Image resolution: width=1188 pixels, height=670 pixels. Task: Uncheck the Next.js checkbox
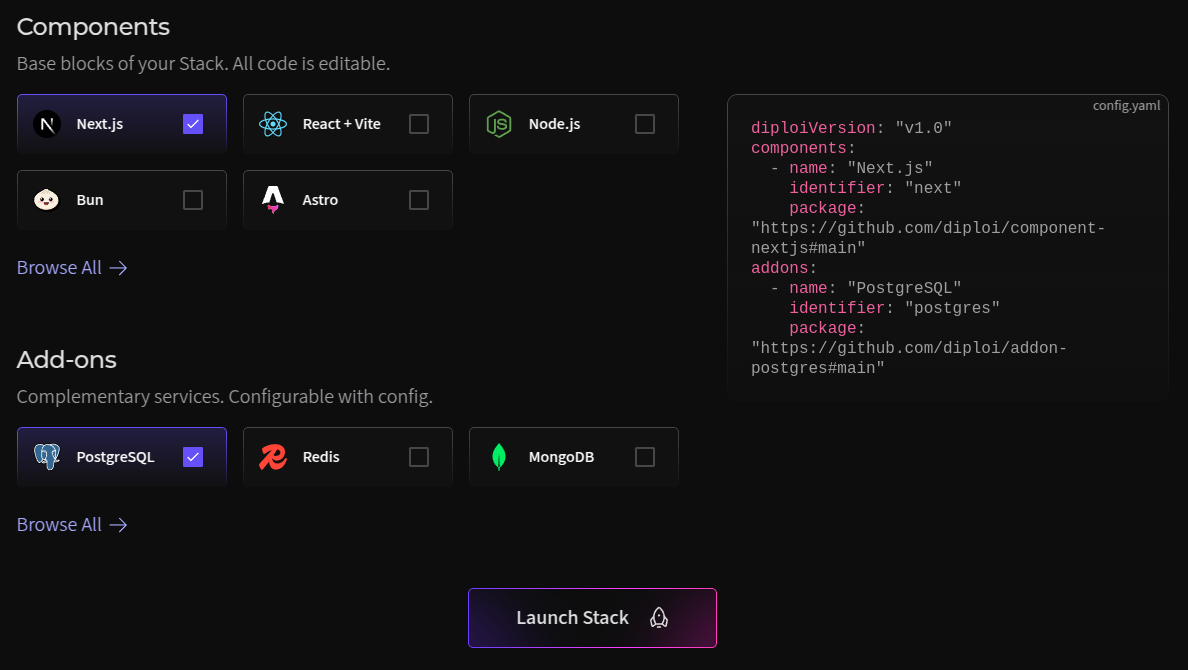193,124
